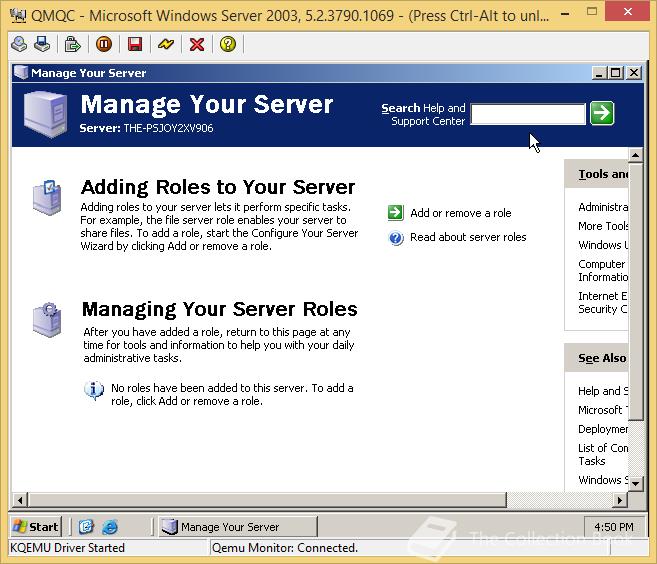Viewport: 657px width, 564px height.
Task: Click the See Also panel header
Action: [597, 358]
